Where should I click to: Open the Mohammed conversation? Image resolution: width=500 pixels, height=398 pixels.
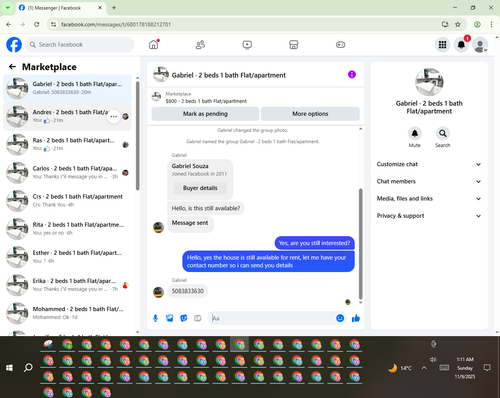[x=67, y=313]
